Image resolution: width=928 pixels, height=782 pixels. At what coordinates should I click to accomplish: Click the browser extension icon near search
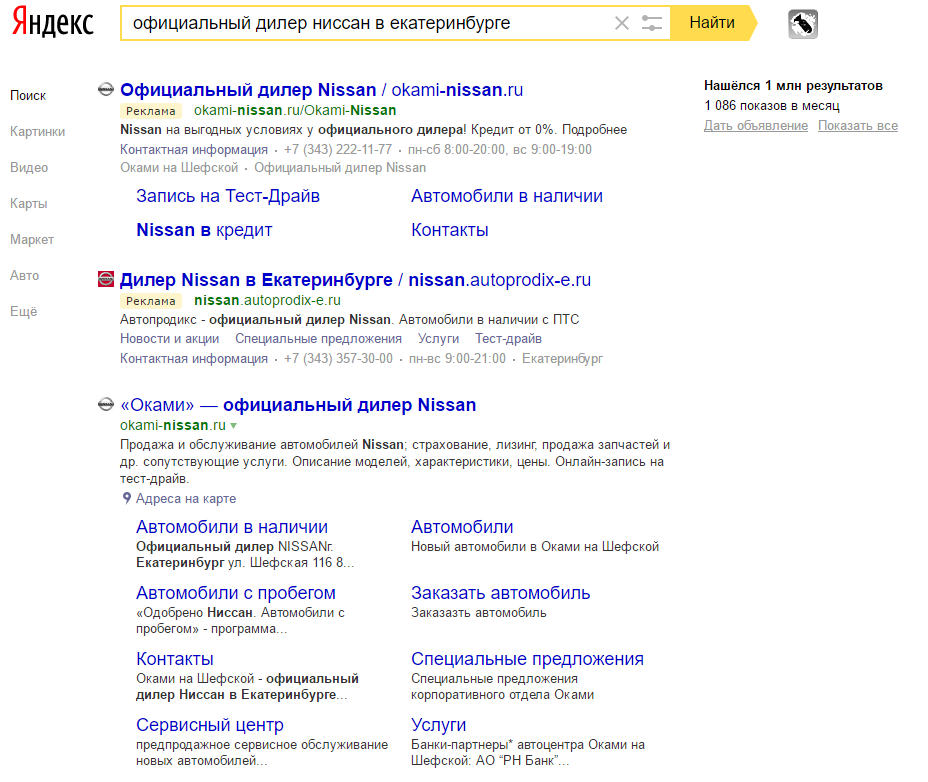(803, 24)
